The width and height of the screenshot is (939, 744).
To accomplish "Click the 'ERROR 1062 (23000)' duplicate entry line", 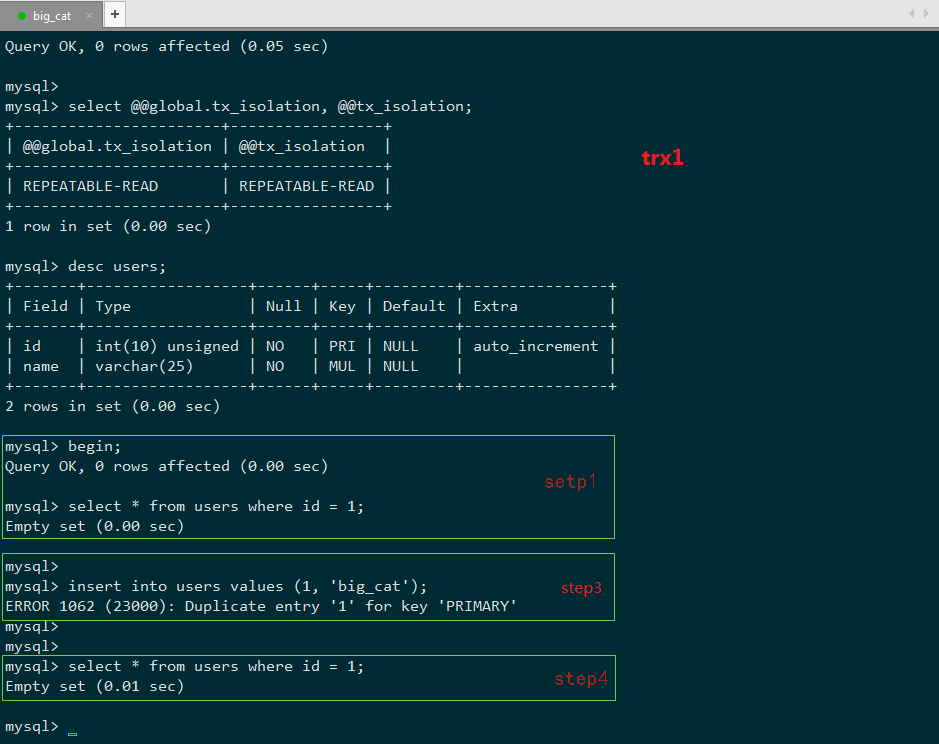I will [x=261, y=607].
